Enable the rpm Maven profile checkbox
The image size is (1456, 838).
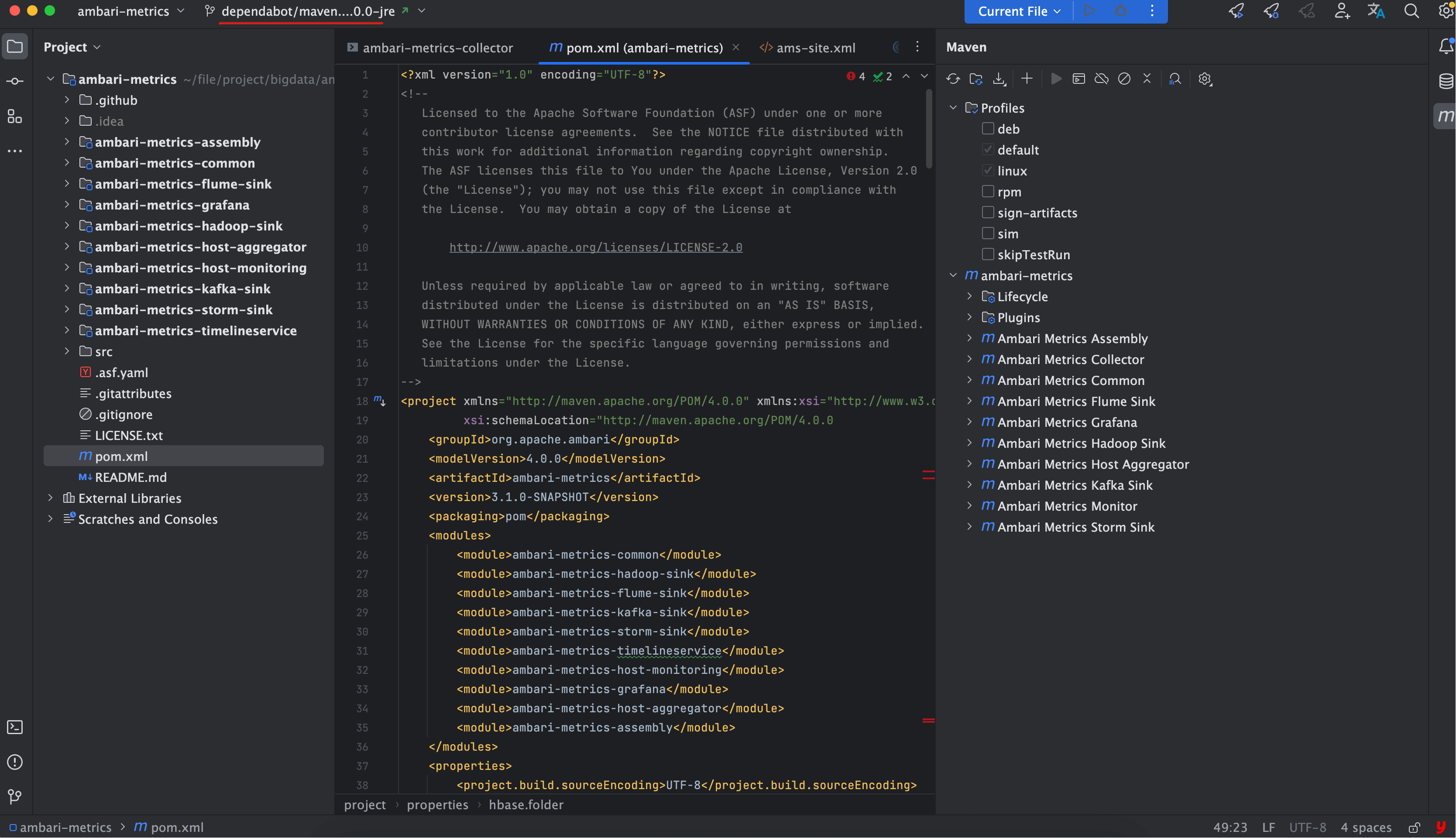tap(988, 191)
